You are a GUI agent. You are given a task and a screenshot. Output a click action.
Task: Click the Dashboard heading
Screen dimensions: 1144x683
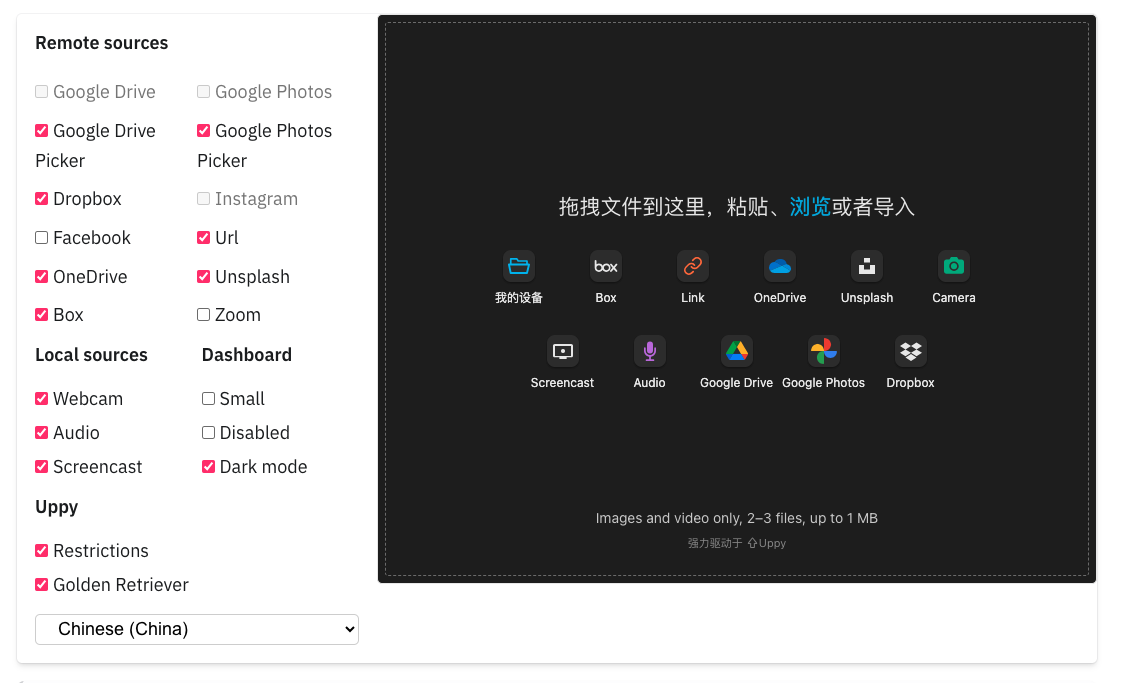(247, 355)
